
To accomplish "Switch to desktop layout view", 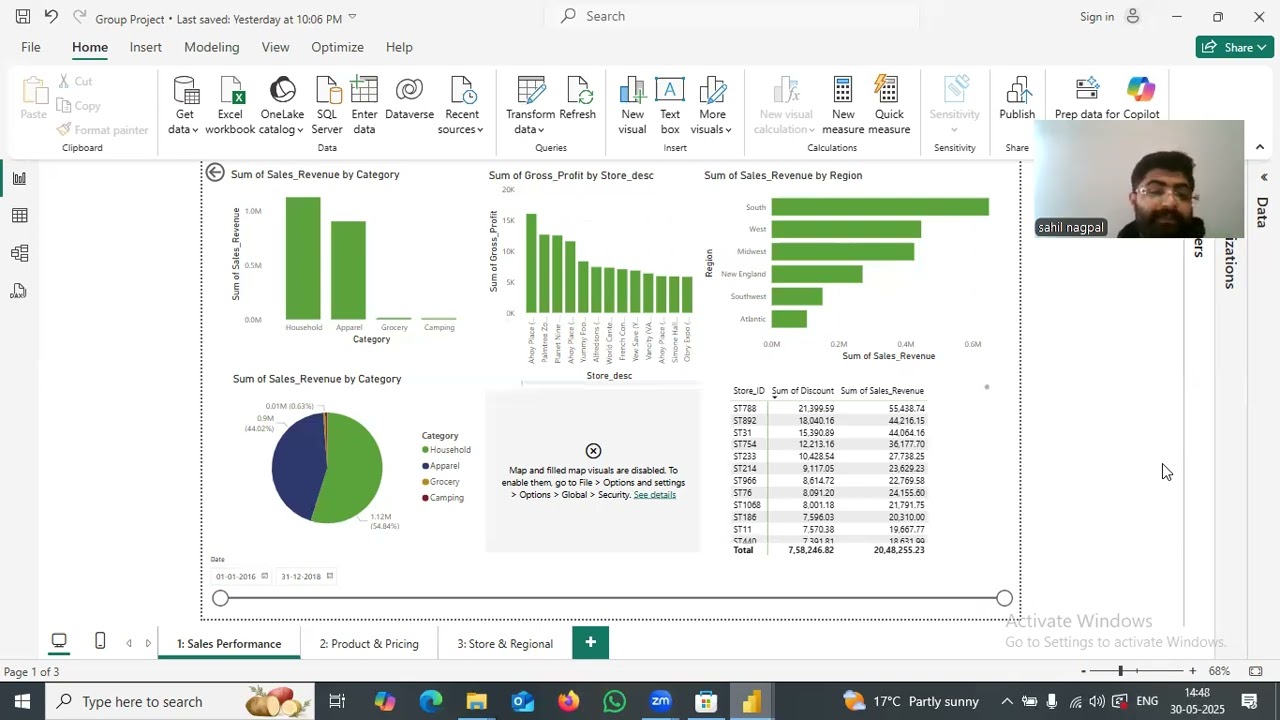I will [x=59, y=641].
